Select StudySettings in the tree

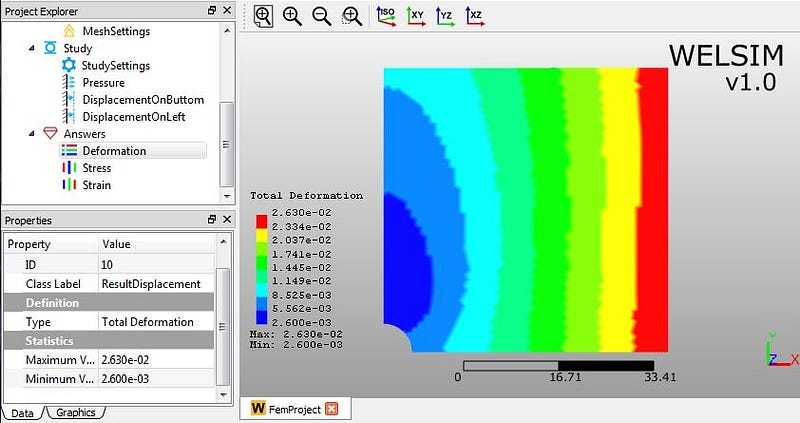pos(116,65)
